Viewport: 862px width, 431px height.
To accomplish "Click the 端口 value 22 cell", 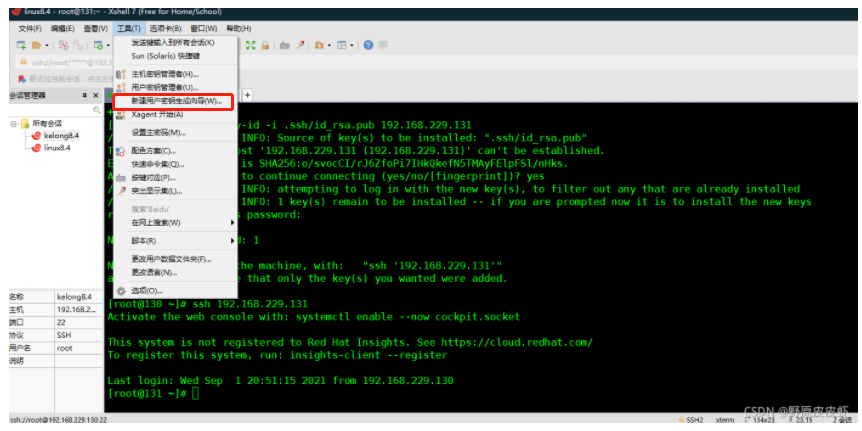I will coord(78,322).
